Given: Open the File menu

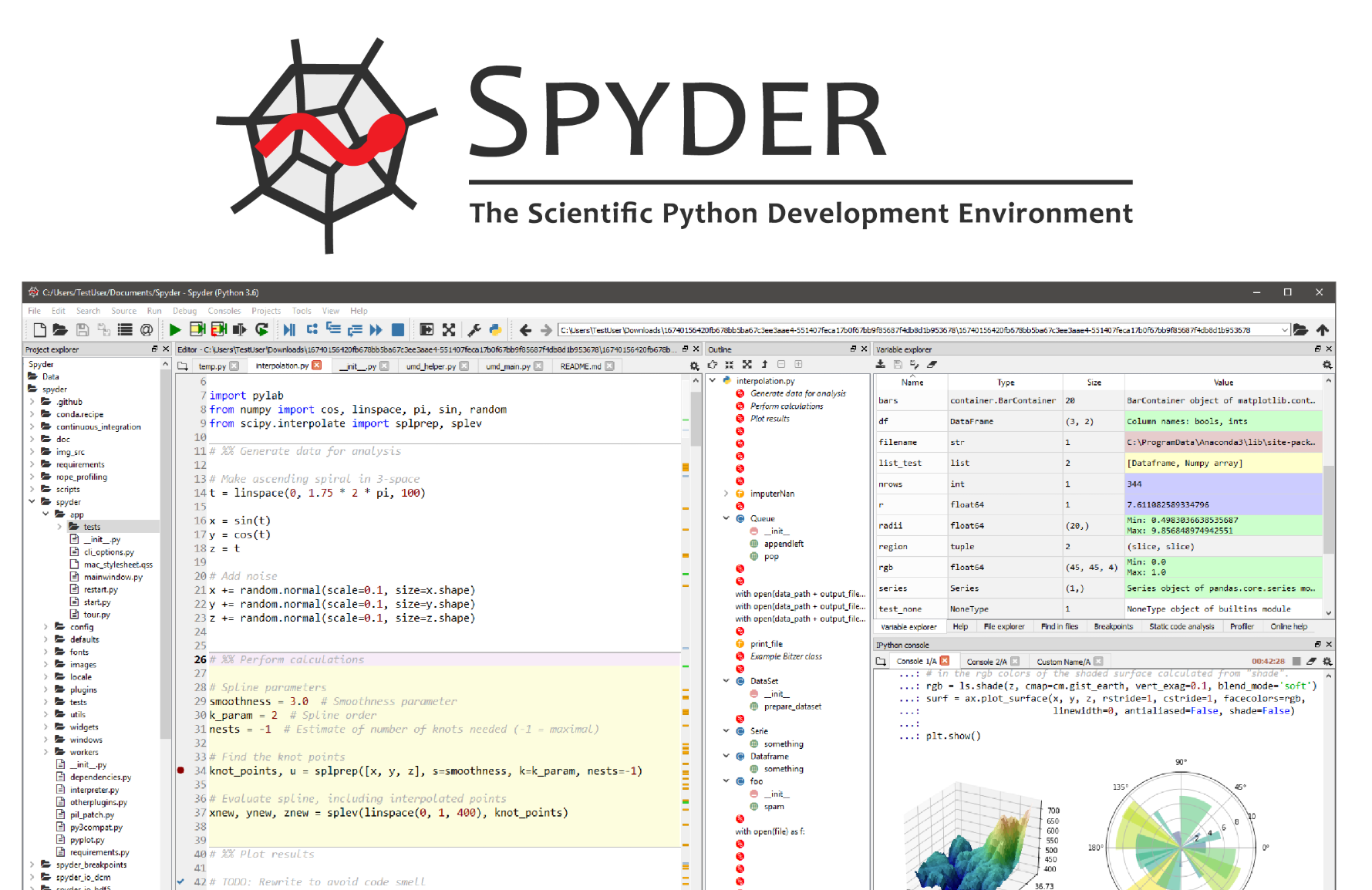Looking at the screenshot, I should click(35, 311).
